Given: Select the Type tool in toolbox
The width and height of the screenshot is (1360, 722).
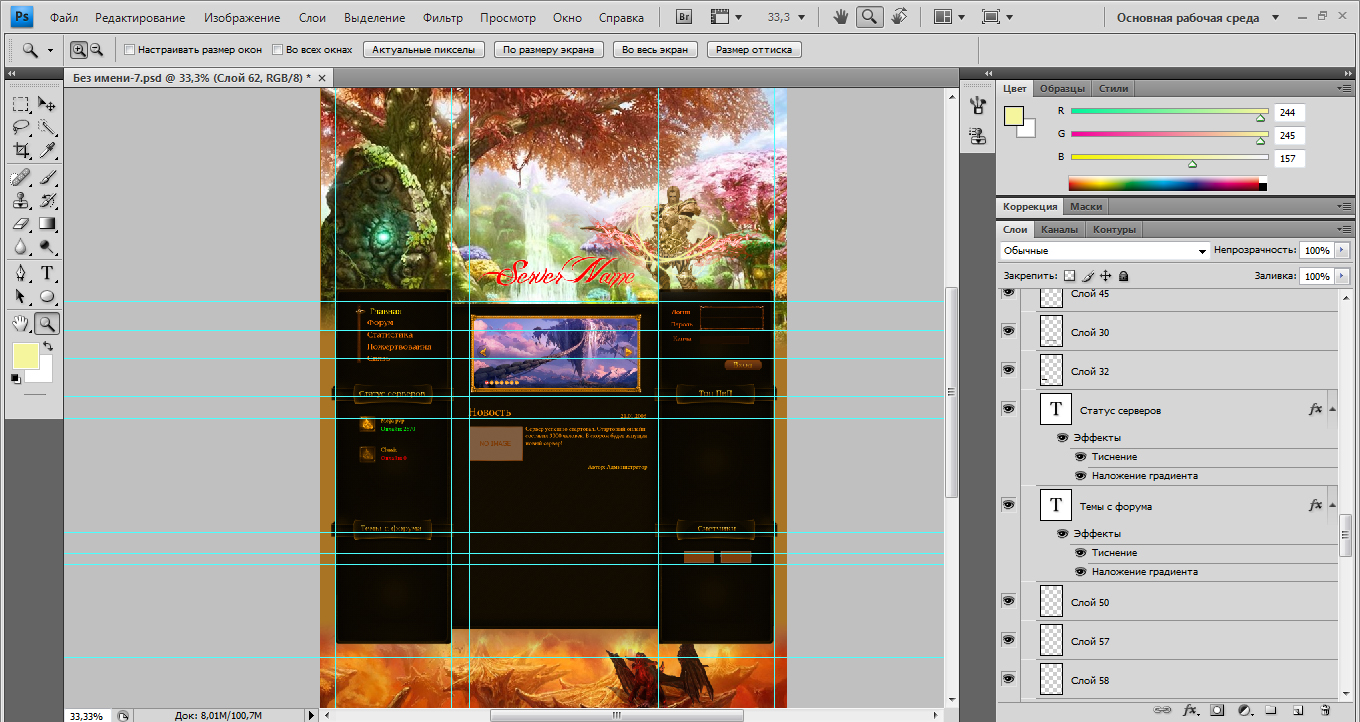Looking at the screenshot, I should coord(47,273).
